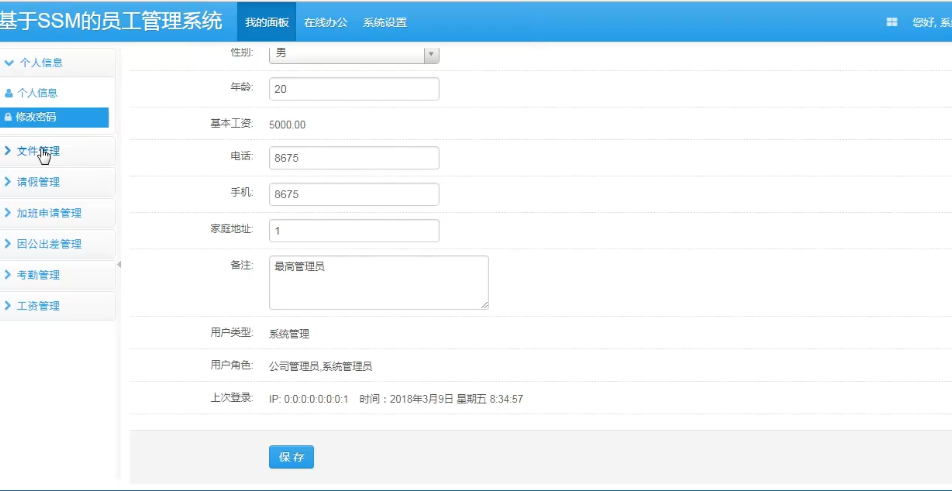Switch to 系统设置 tab
Screen dimensions: 952x491
[385, 22]
